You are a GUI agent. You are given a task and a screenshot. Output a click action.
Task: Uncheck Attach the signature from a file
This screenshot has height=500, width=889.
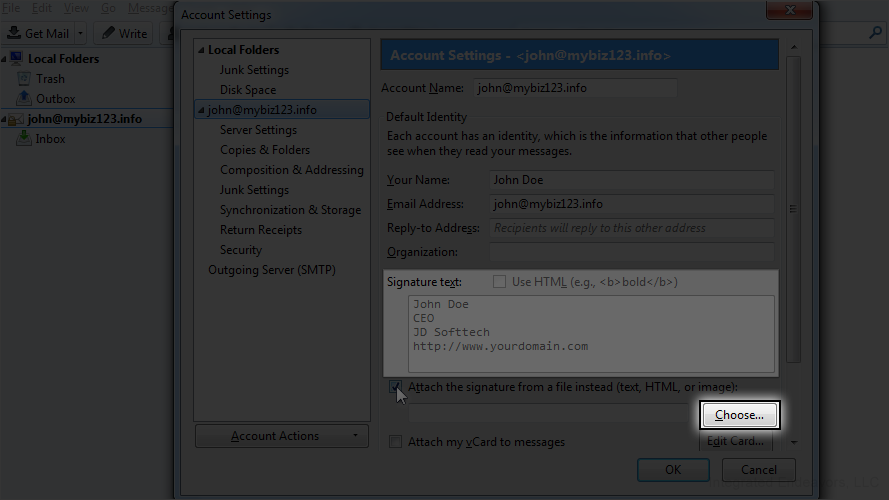click(x=395, y=387)
